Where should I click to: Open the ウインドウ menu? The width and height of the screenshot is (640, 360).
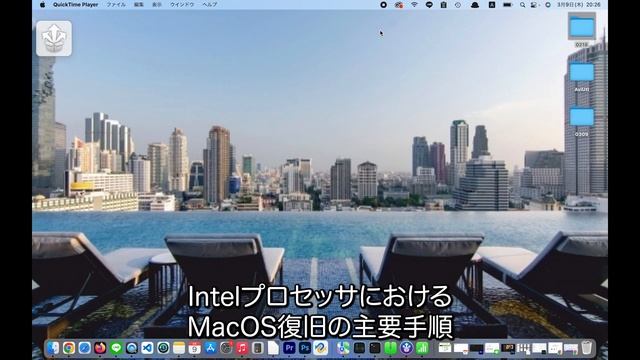[182, 5]
